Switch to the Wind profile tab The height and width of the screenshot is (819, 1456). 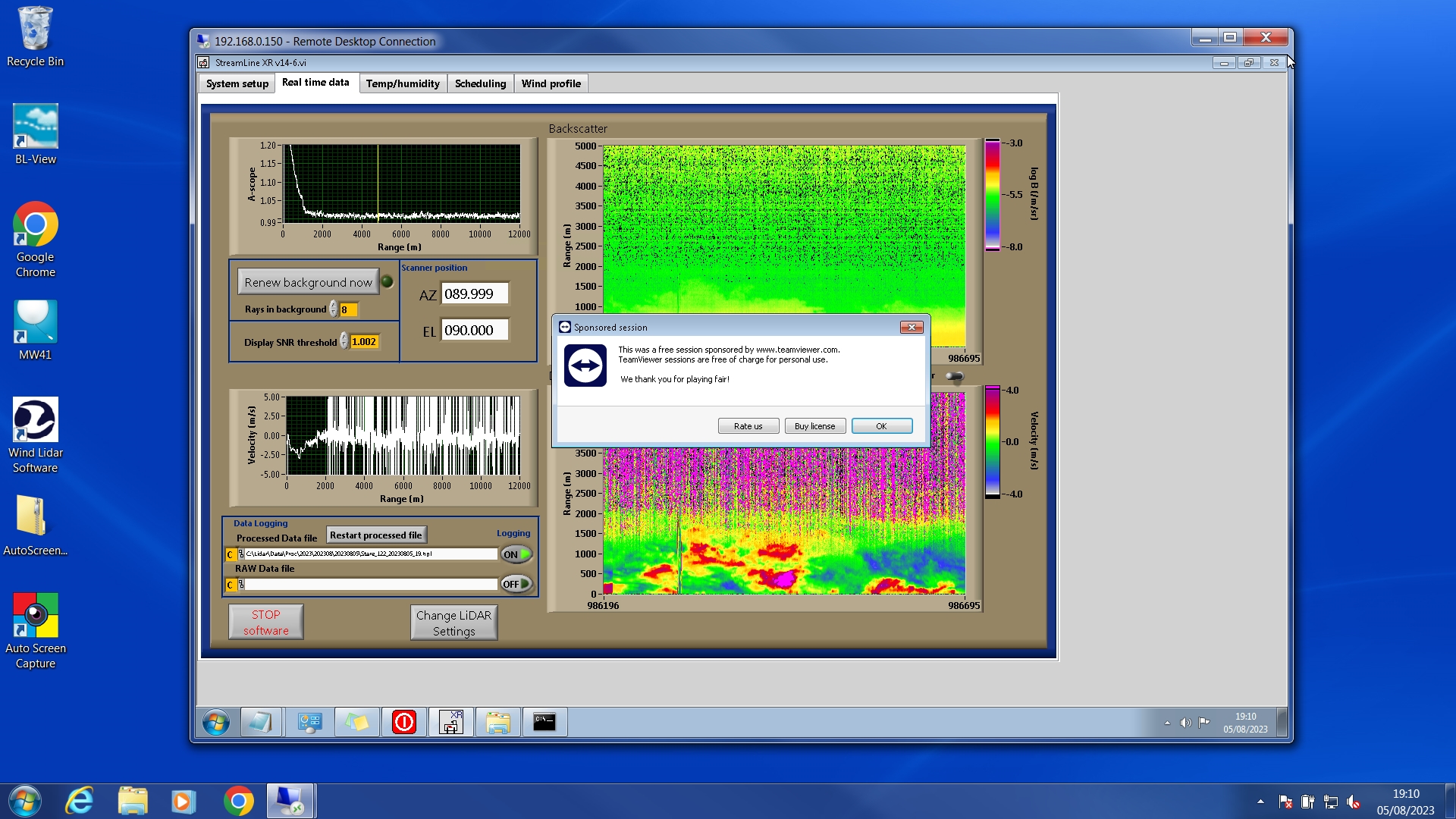[x=551, y=83]
